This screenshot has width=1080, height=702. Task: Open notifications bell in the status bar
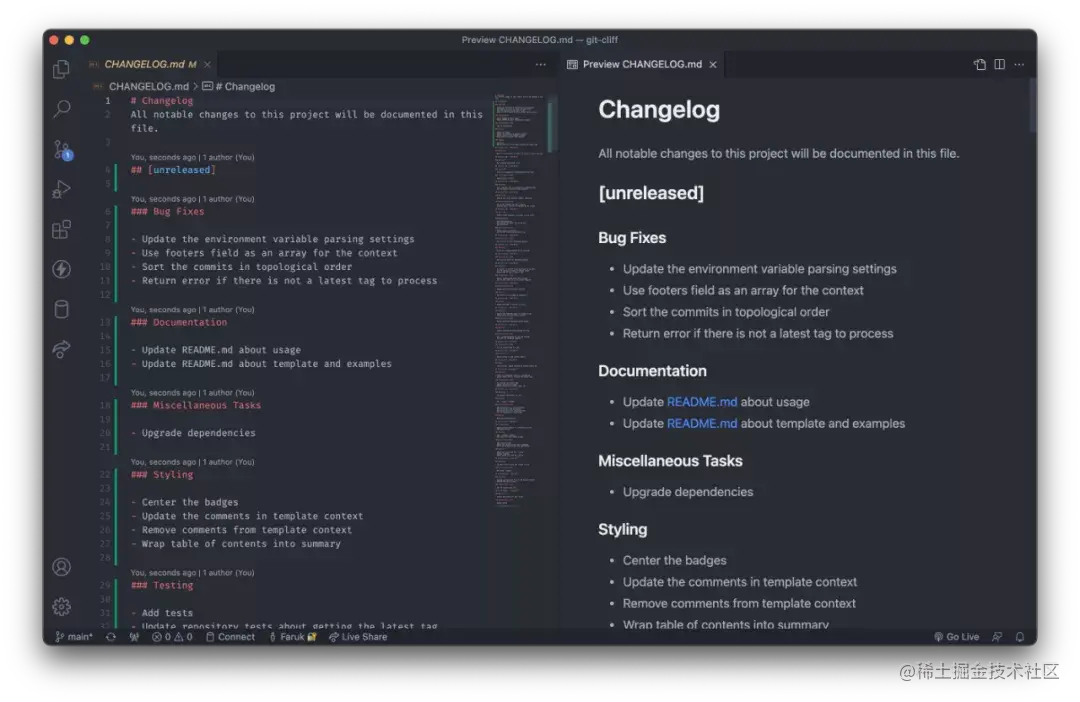coord(1020,637)
